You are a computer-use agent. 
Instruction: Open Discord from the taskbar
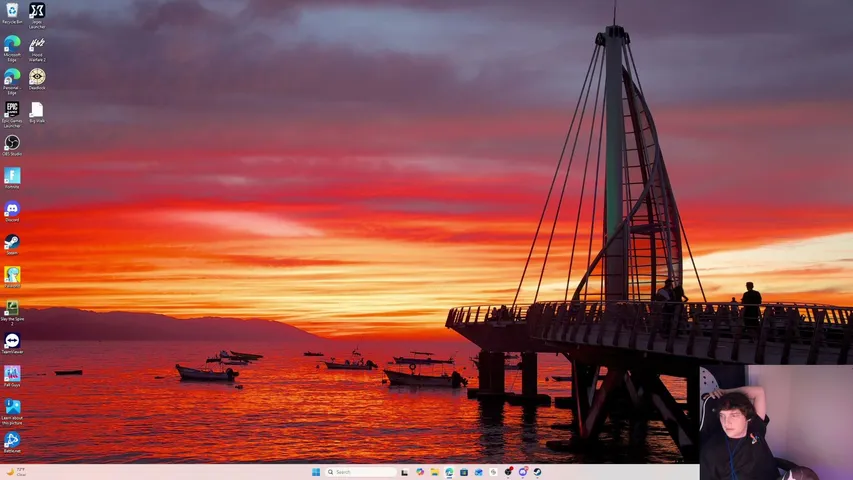click(x=523, y=472)
